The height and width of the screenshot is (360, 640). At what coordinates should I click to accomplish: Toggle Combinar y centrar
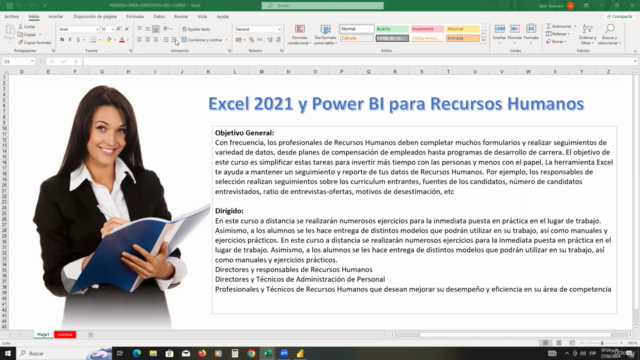pos(202,40)
